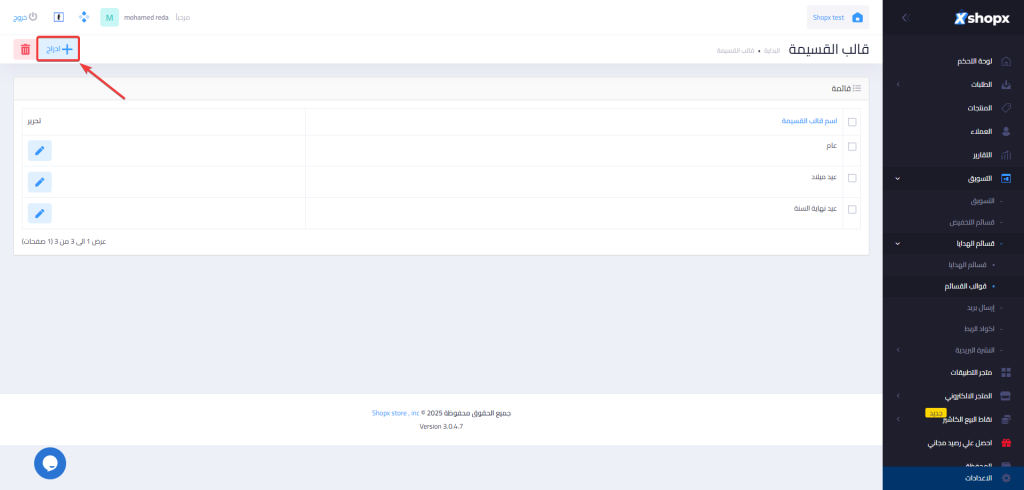Edit the عام voucher template
Viewport: 1024px width, 490px height.
coord(39,151)
